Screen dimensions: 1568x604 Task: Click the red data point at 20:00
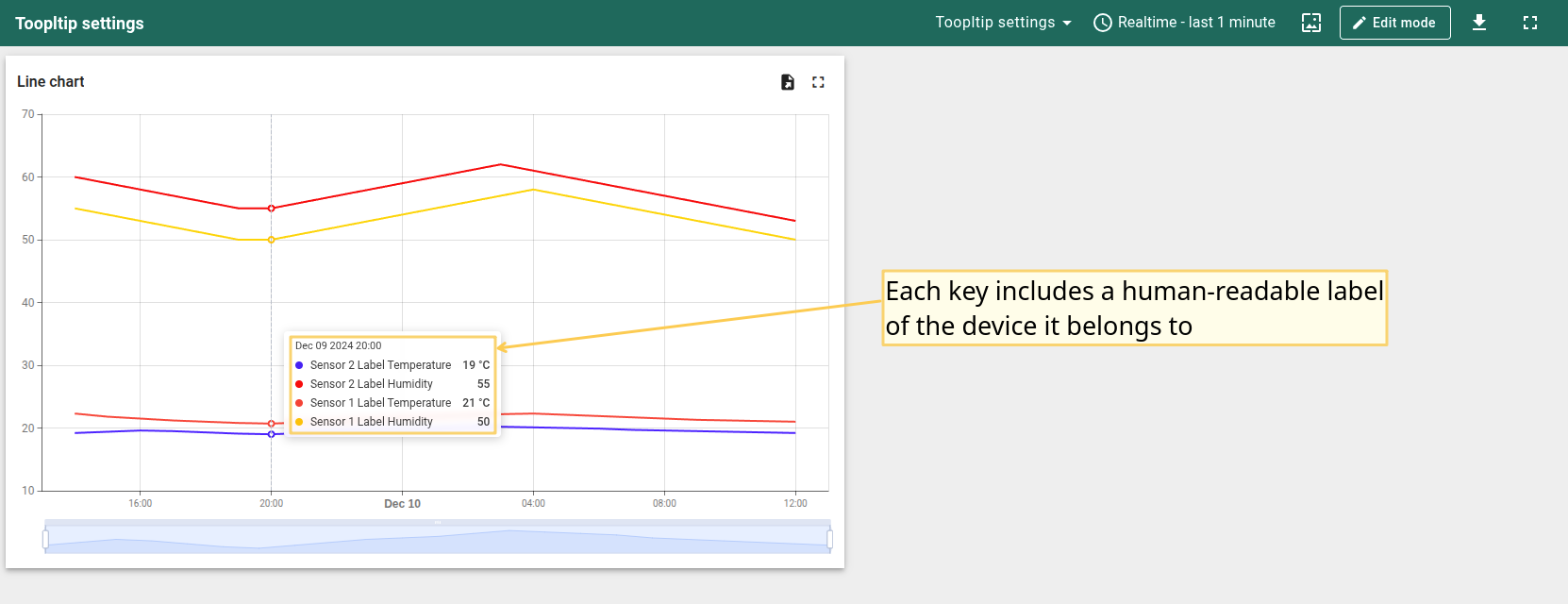tap(272, 209)
